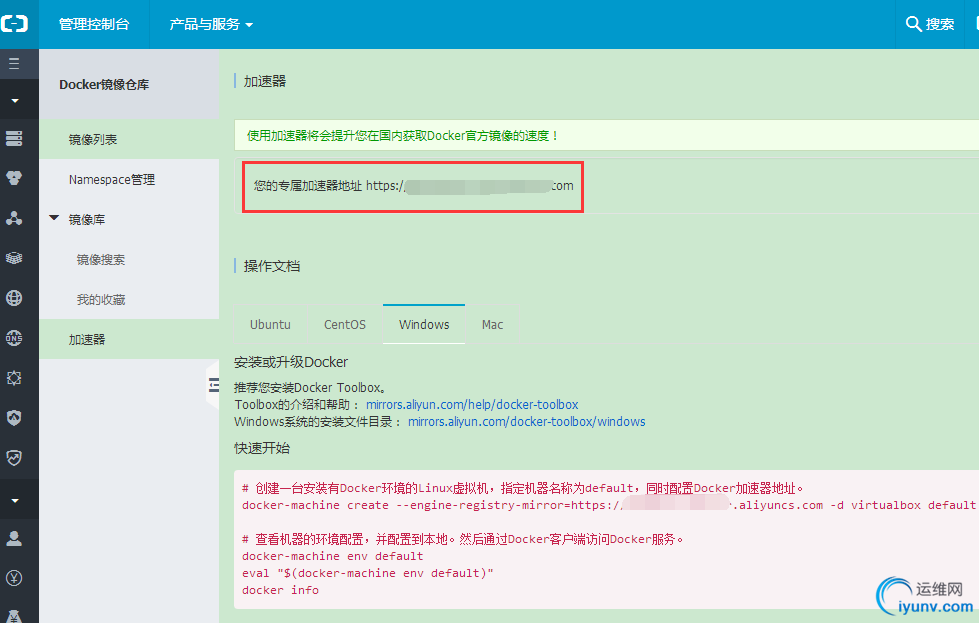Go to 管理控制台
Screen dimensions: 979x623
(x=94, y=24)
